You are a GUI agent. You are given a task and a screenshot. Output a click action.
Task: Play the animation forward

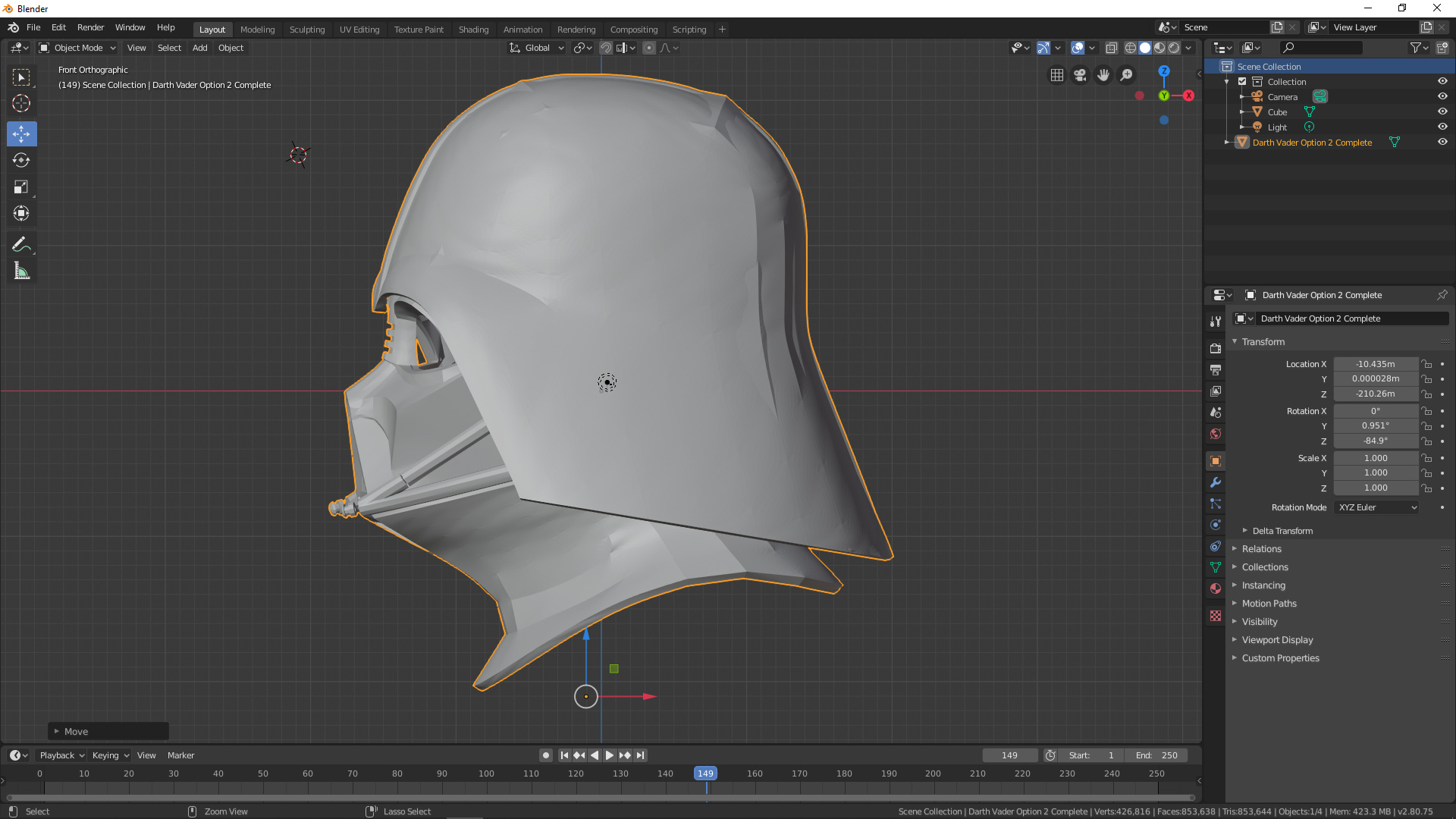(x=609, y=755)
